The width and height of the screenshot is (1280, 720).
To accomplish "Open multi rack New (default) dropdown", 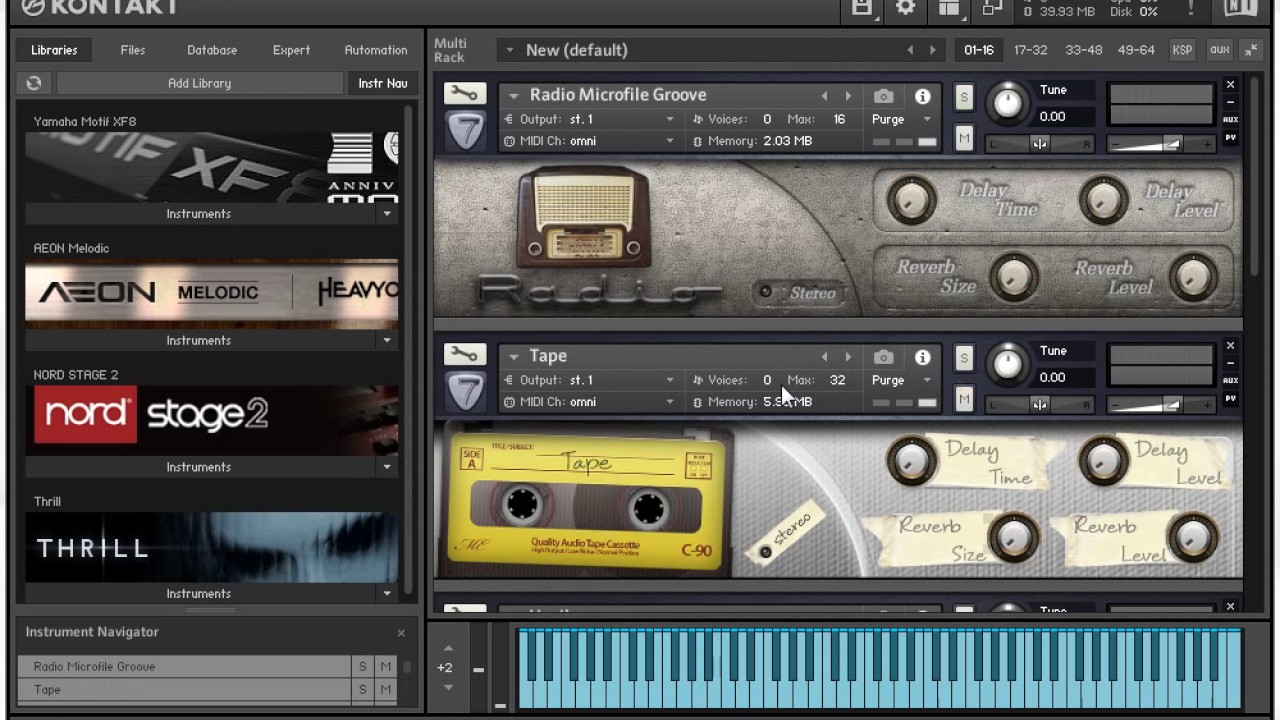I will (x=510, y=50).
